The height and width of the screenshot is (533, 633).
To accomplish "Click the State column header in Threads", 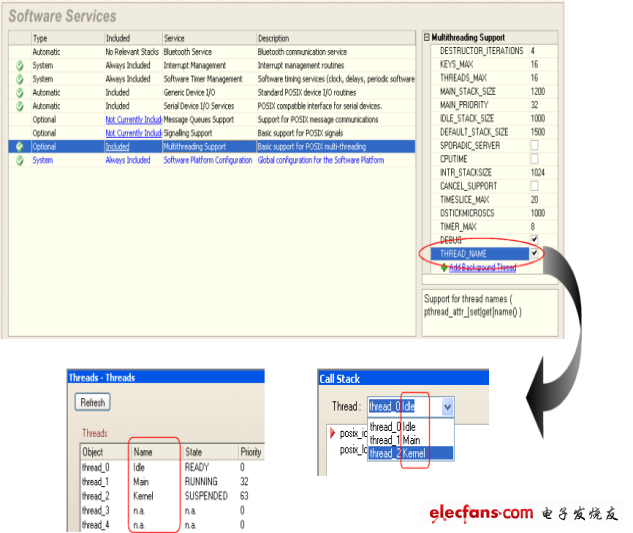I will click(x=195, y=452).
